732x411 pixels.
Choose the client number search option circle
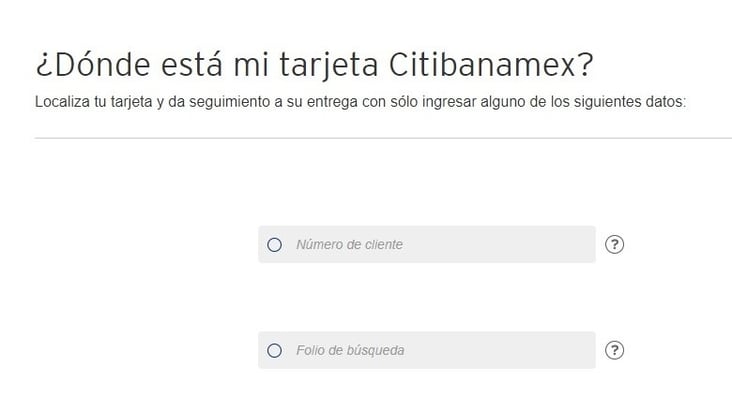click(275, 244)
